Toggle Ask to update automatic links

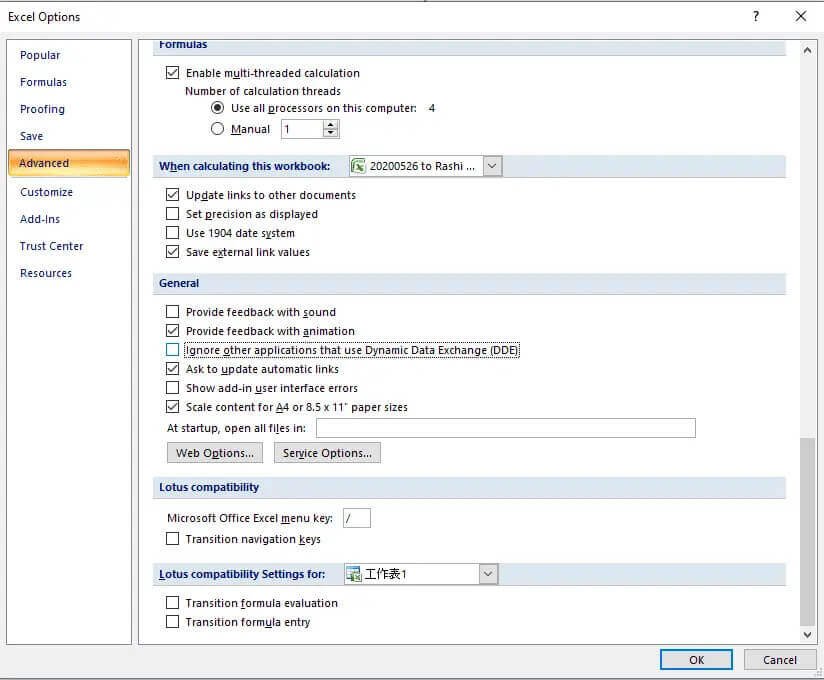172,369
